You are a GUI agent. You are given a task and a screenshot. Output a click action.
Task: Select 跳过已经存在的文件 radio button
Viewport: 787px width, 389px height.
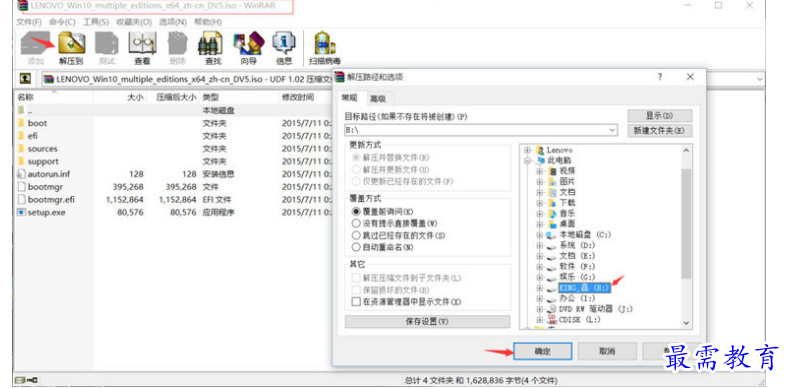(x=356, y=235)
